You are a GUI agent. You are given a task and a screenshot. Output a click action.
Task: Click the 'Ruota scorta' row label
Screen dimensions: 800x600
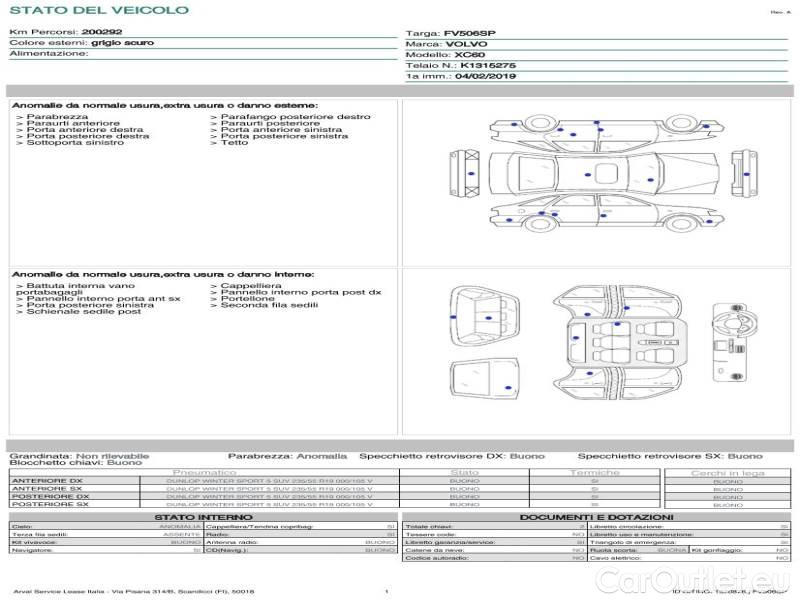click(614, 550)
